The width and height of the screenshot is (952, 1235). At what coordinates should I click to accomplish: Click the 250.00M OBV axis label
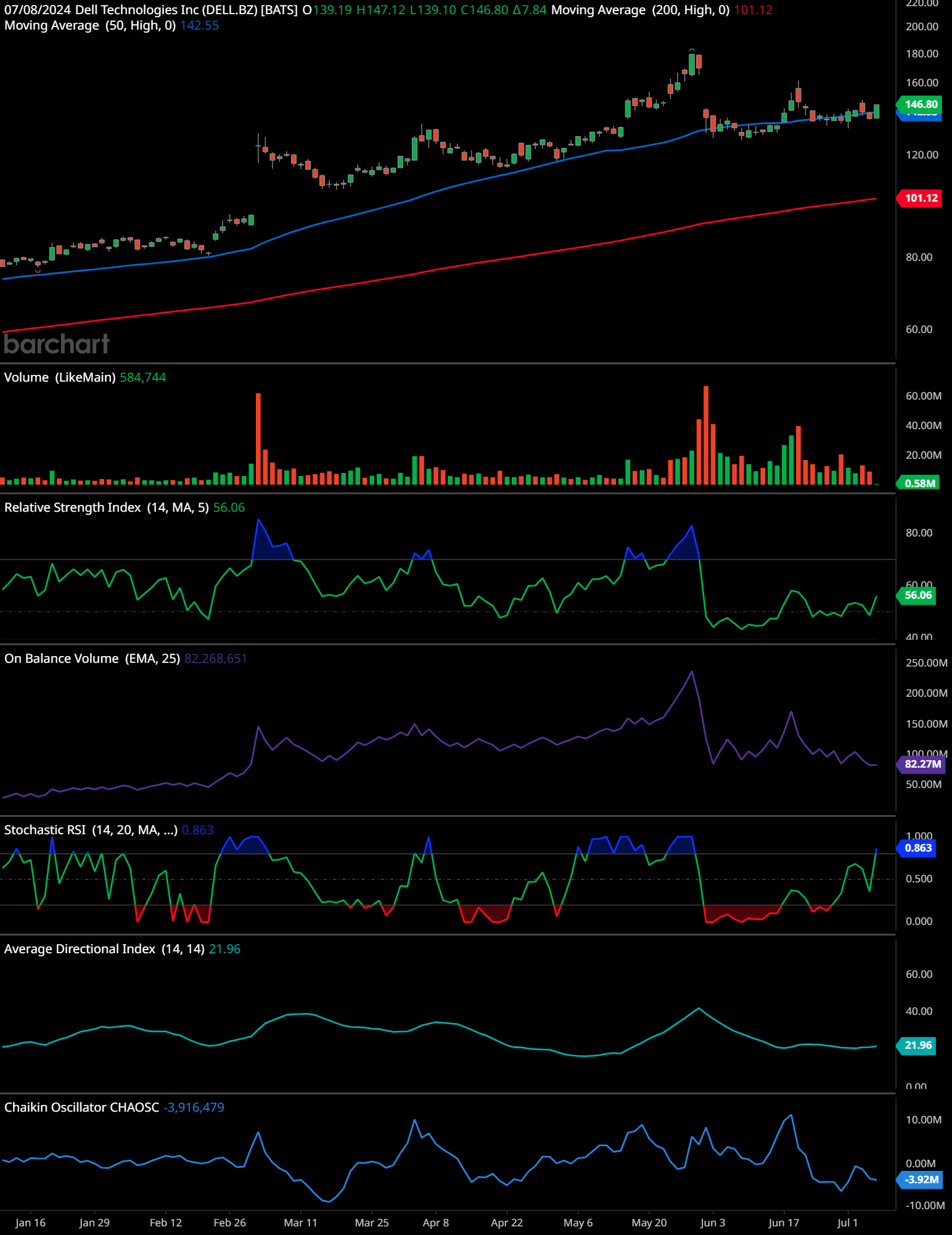click(x=926, y=663)
